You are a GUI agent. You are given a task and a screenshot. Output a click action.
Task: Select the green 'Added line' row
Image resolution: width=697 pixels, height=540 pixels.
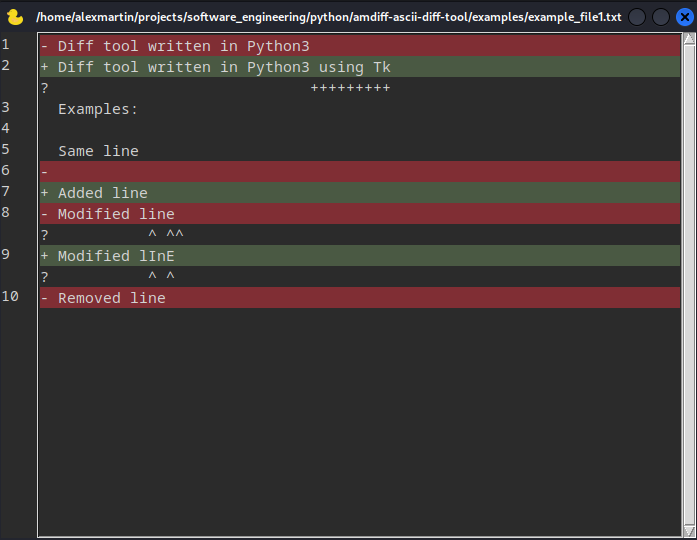[x=360, y=192]
